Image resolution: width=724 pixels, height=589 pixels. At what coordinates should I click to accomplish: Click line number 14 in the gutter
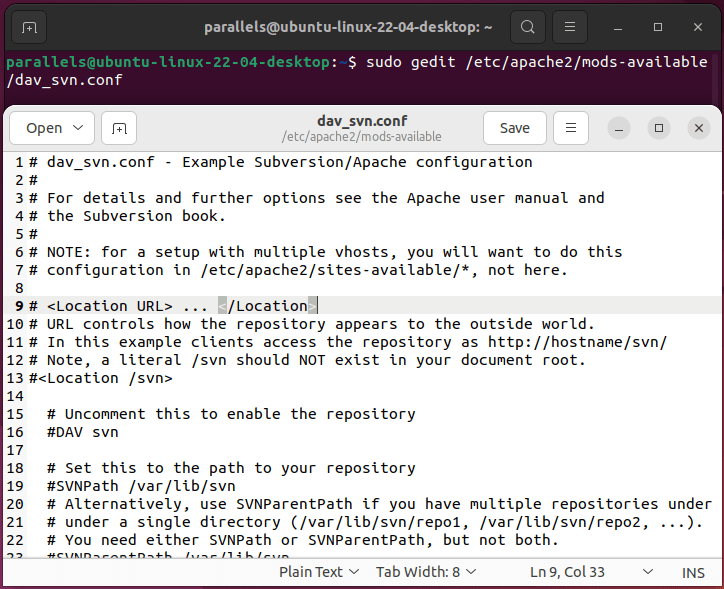[x=15, y=396]
